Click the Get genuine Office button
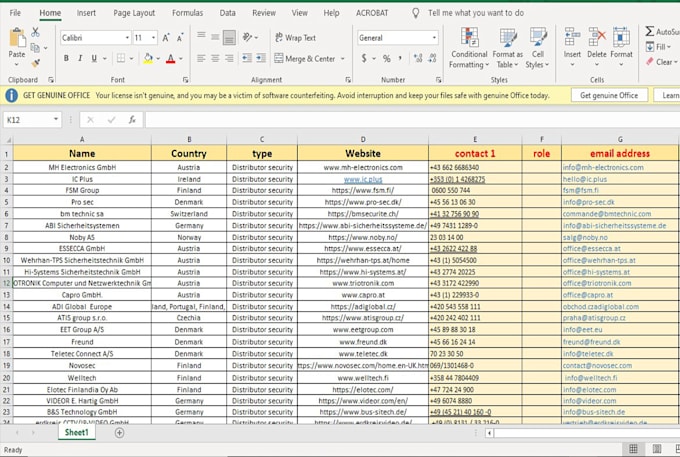This screenshot has height=457, width=680. click(609, 95)
